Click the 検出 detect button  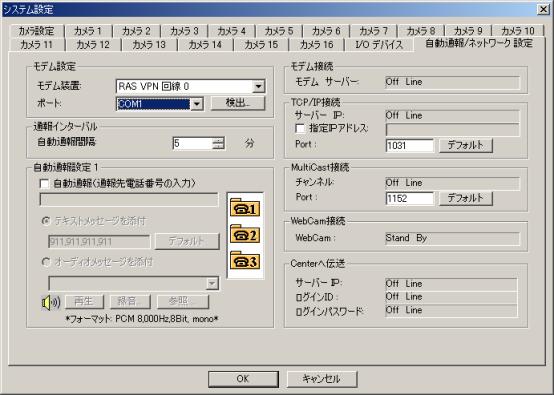[x=238, y=103]
